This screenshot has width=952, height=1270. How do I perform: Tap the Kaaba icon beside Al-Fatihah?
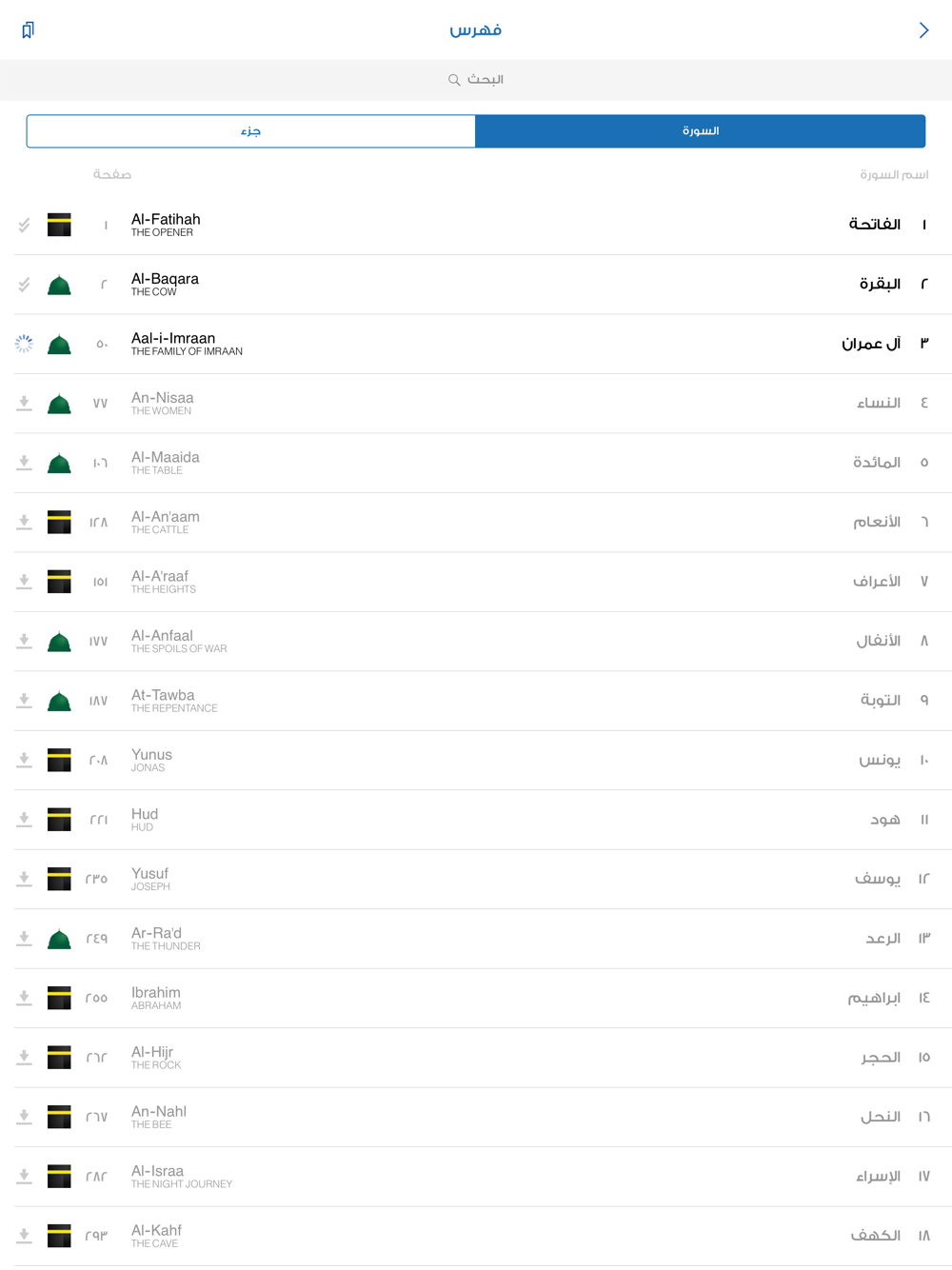pos(59,225)
